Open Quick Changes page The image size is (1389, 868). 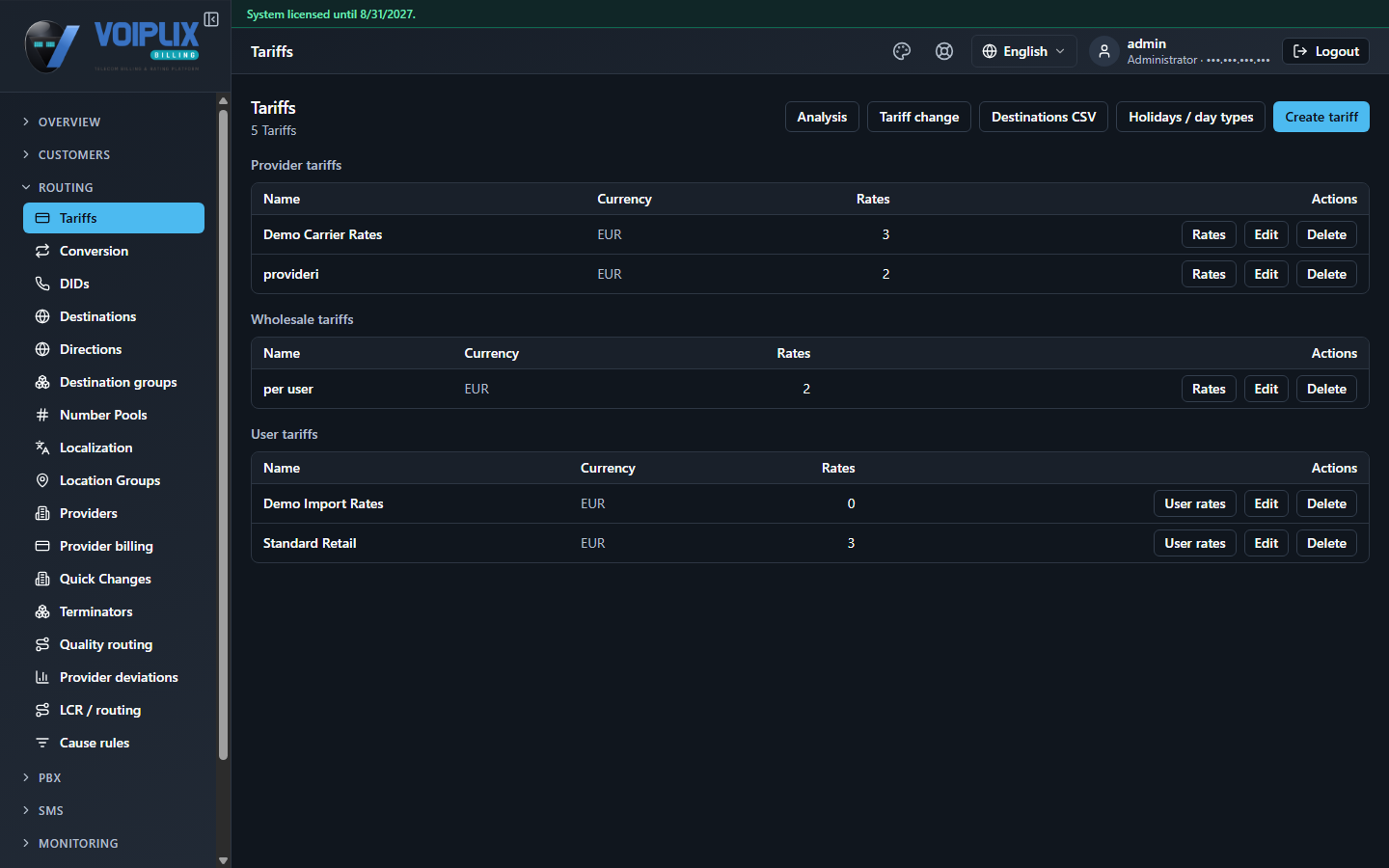[x=114, y=579]
